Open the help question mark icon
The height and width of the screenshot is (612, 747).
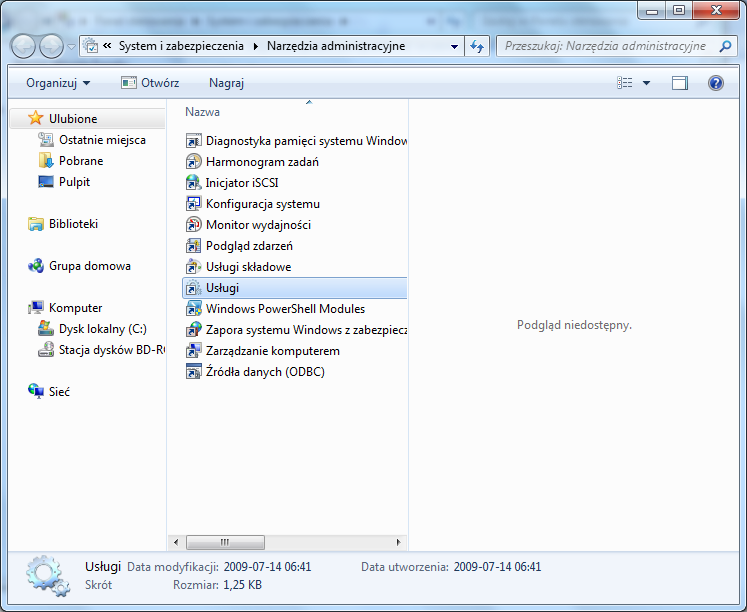point(715,83)
